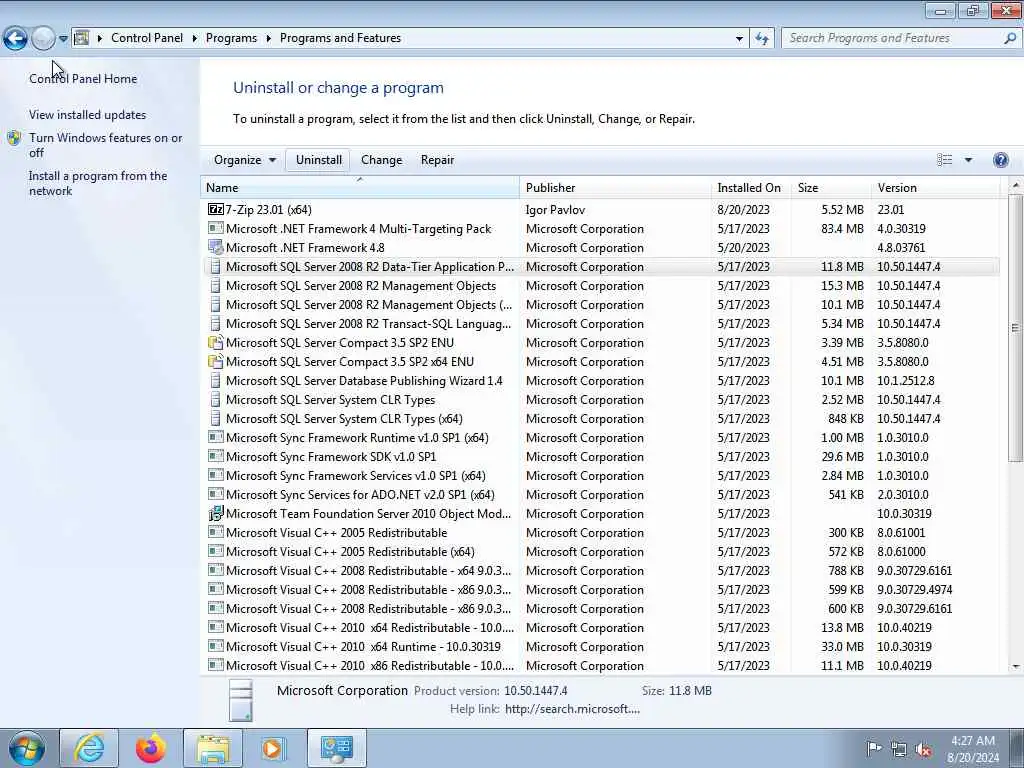Screen dimensions: 1024x768
Task: Click Turn Windows features on or off
Action: point(105,145)
